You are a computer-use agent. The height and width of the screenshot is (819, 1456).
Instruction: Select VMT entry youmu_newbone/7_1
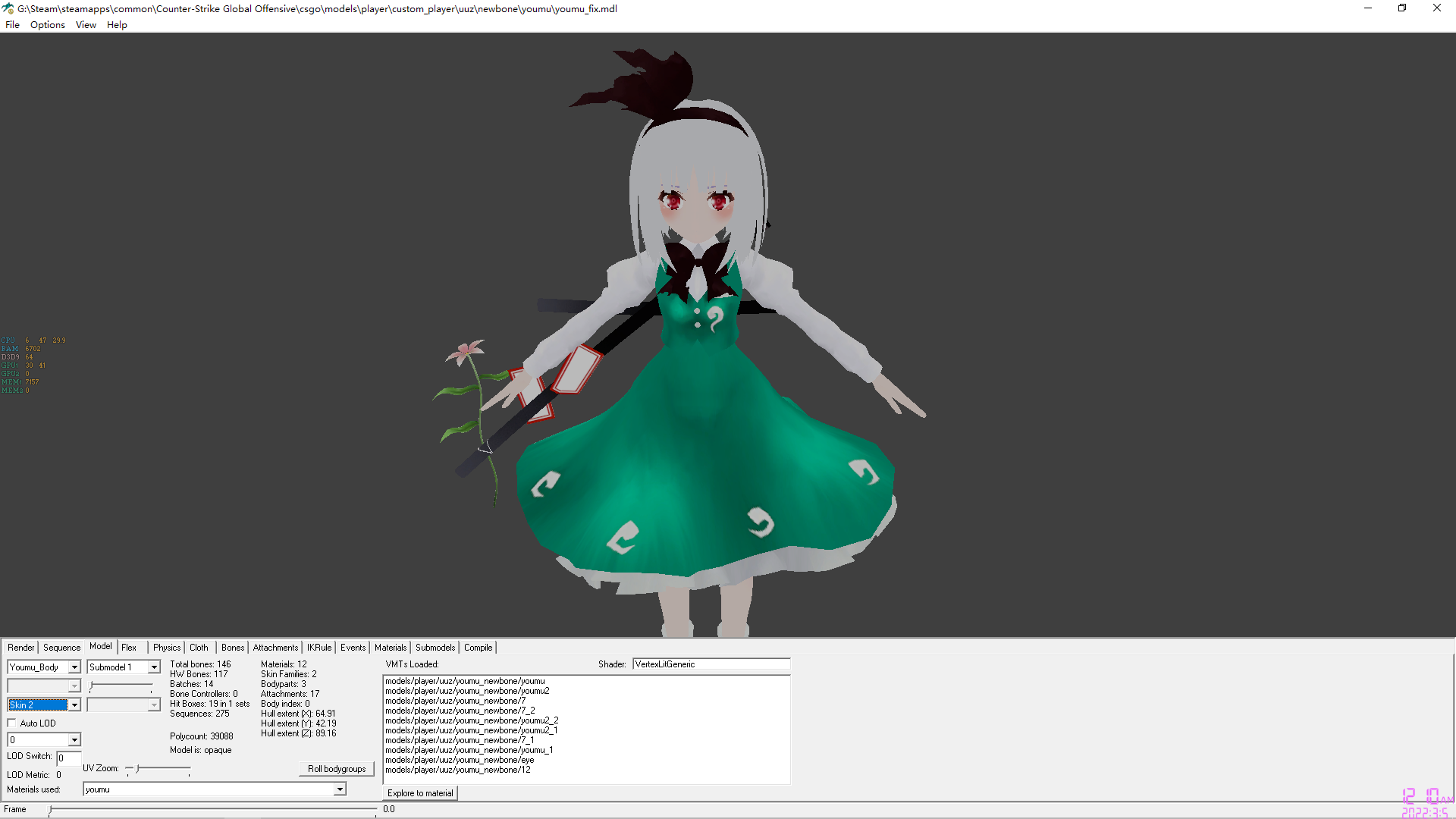pyautogui.click(x=460, y=740)
